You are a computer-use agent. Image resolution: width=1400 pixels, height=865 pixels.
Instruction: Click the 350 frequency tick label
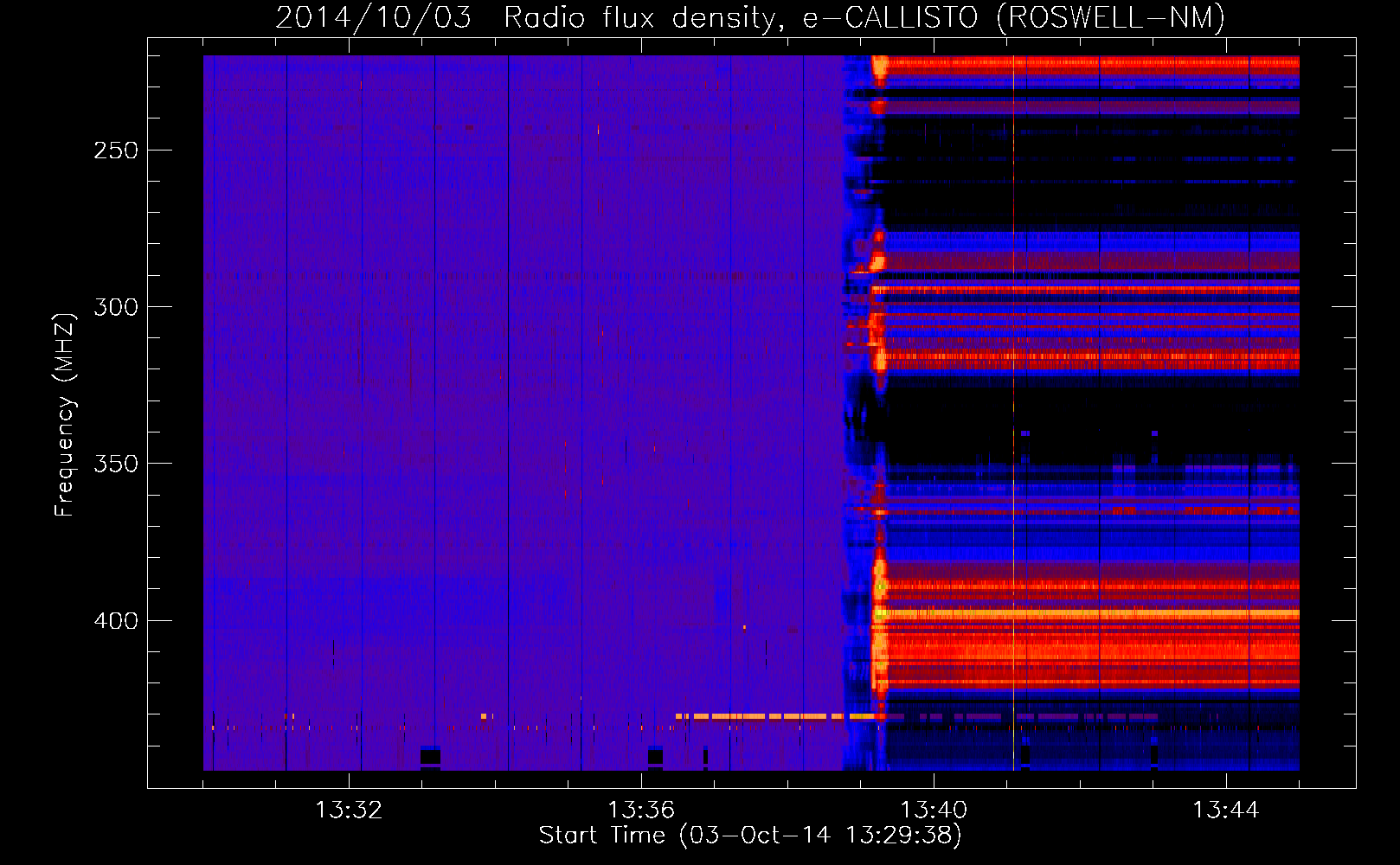(x=116, y=464)
